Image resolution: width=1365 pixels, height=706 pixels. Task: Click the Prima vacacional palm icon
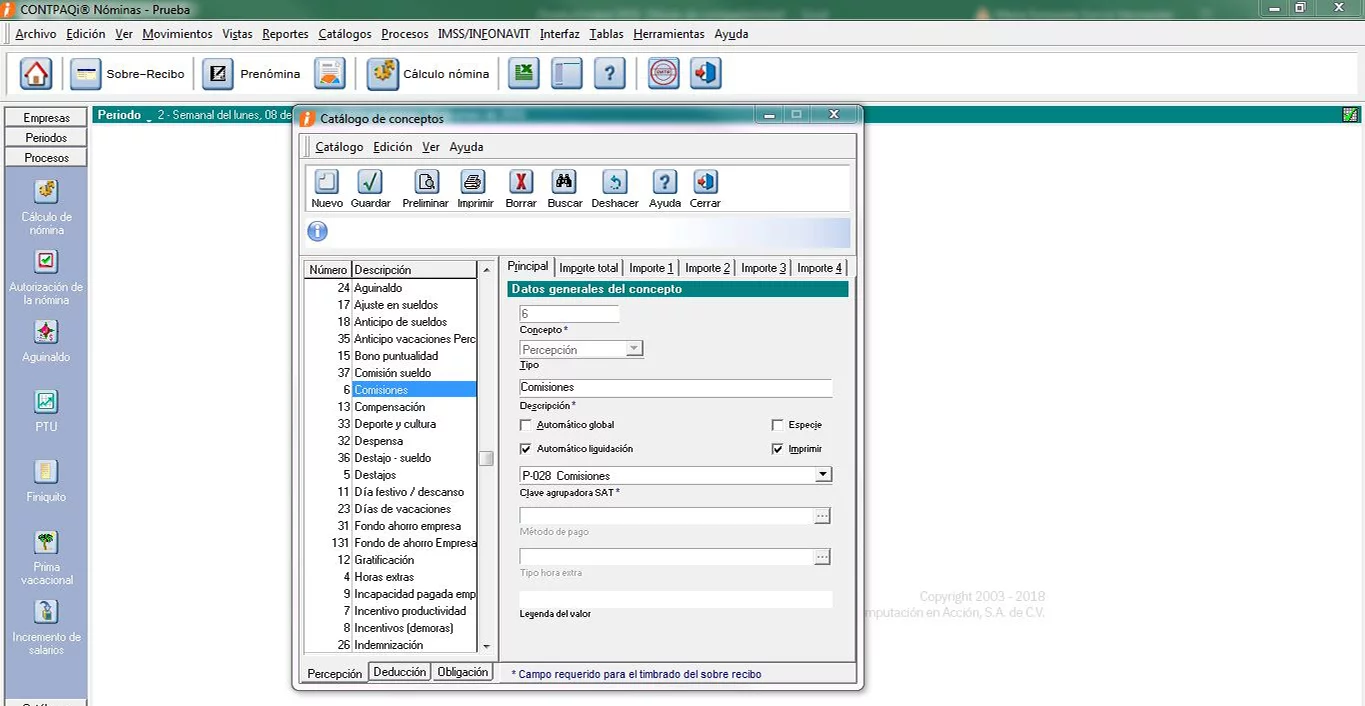pos(46,543)
